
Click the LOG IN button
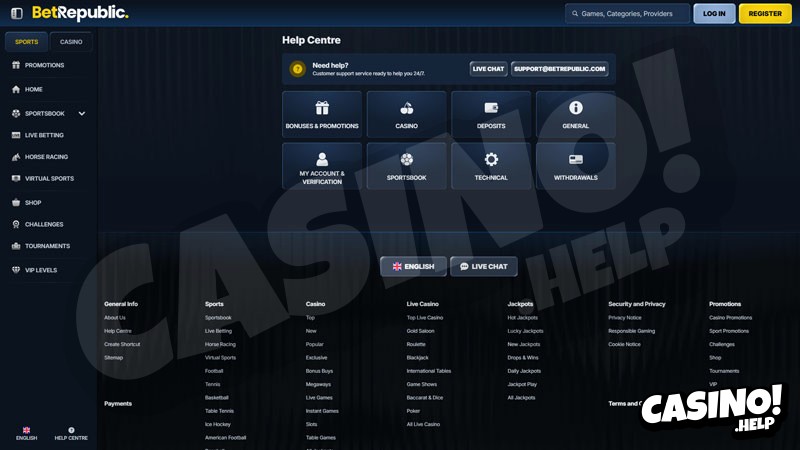click(x=714, y=14)
